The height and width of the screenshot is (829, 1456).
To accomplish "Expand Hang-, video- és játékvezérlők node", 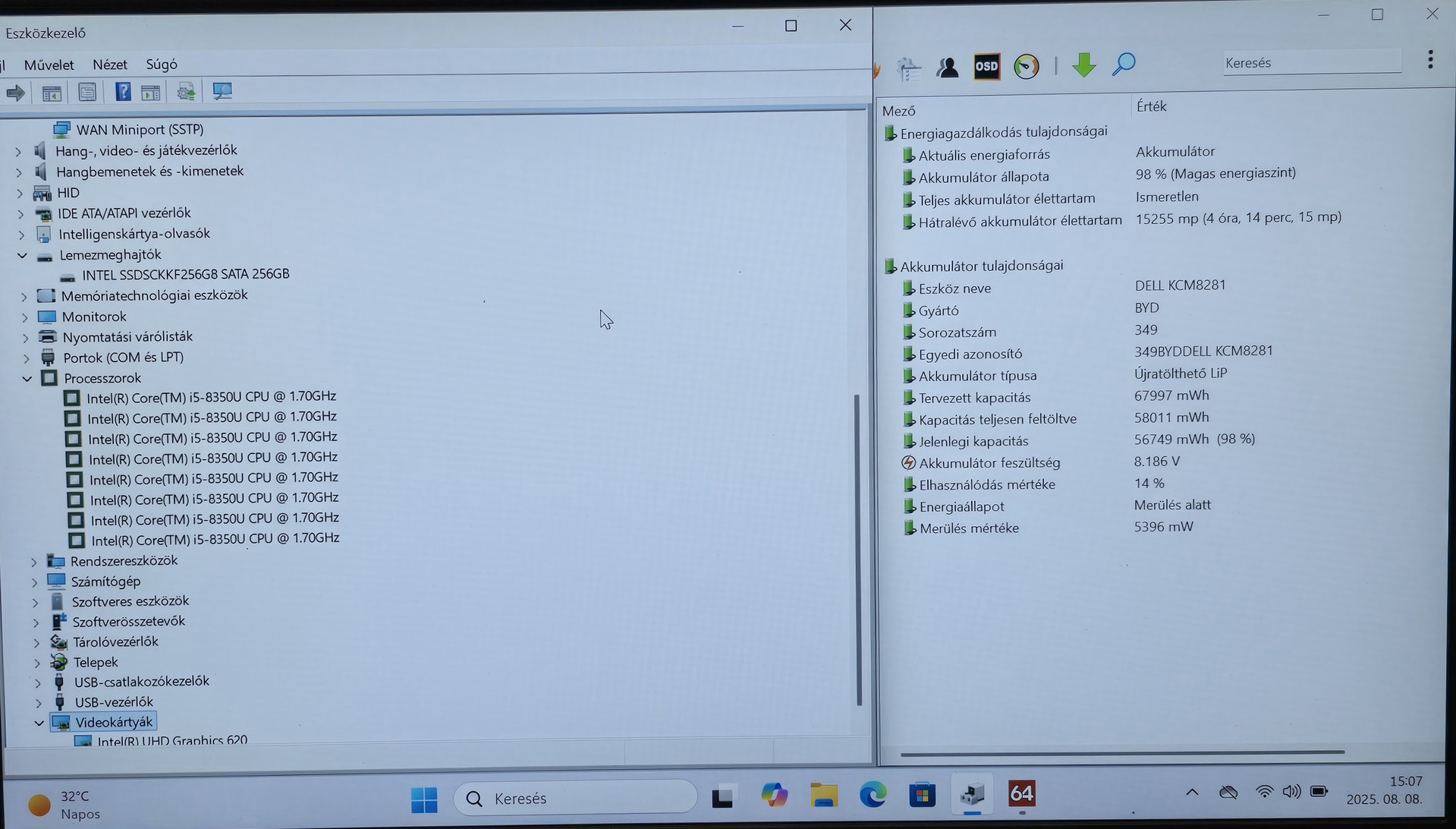I will 18,152.
